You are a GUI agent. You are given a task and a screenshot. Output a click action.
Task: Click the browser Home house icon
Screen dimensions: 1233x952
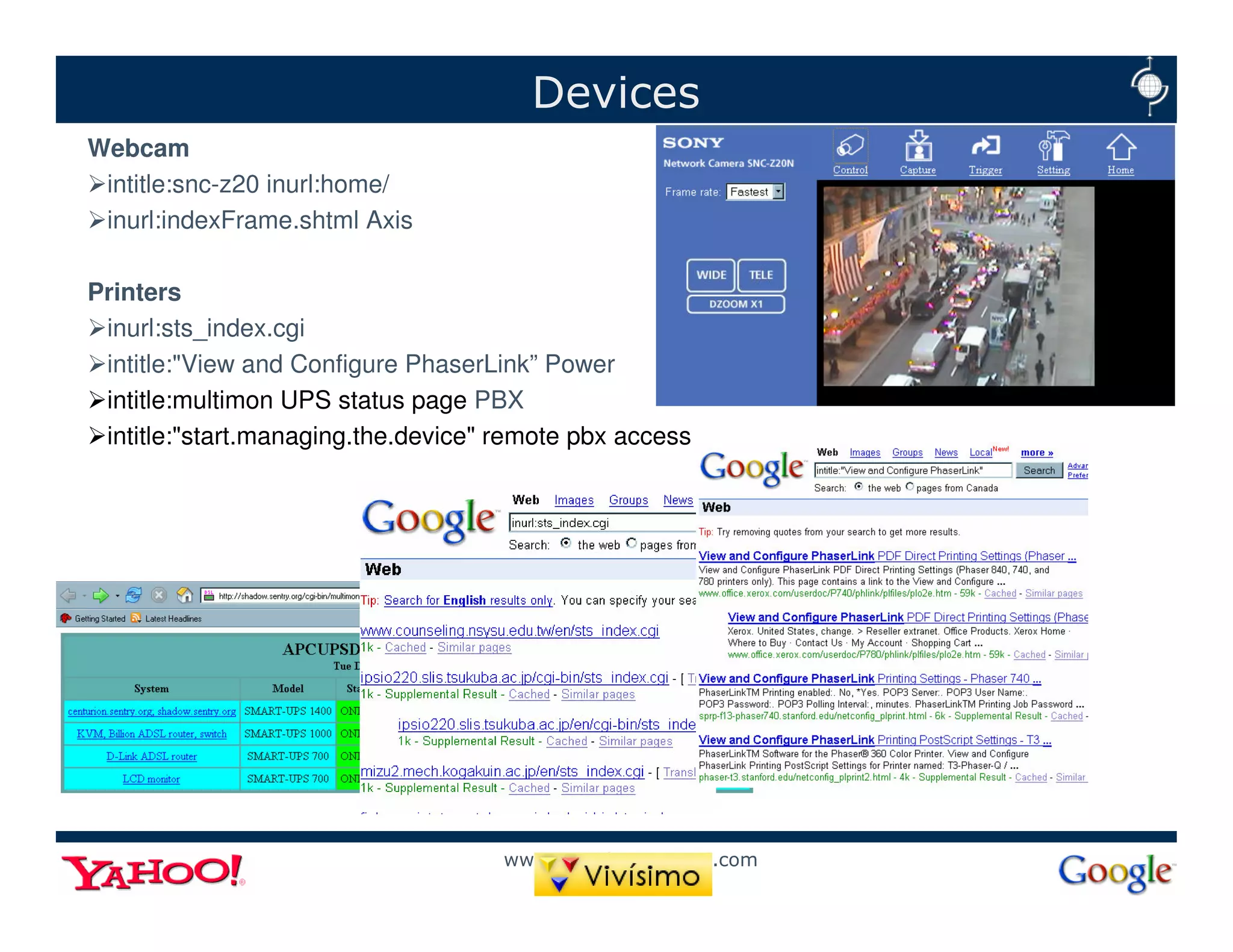pos(185,595)
